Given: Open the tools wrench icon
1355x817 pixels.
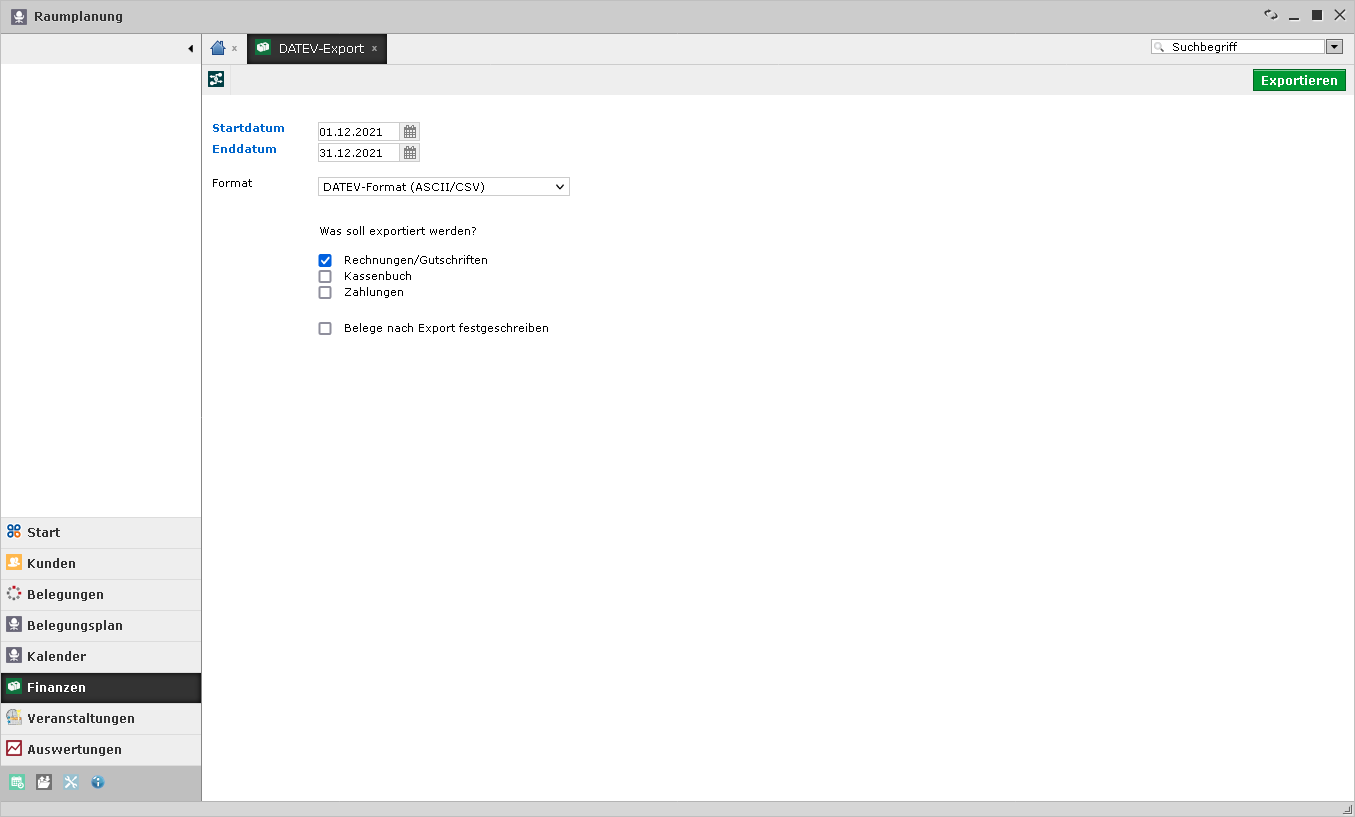Looking at the screenshot, I should 71,782.
